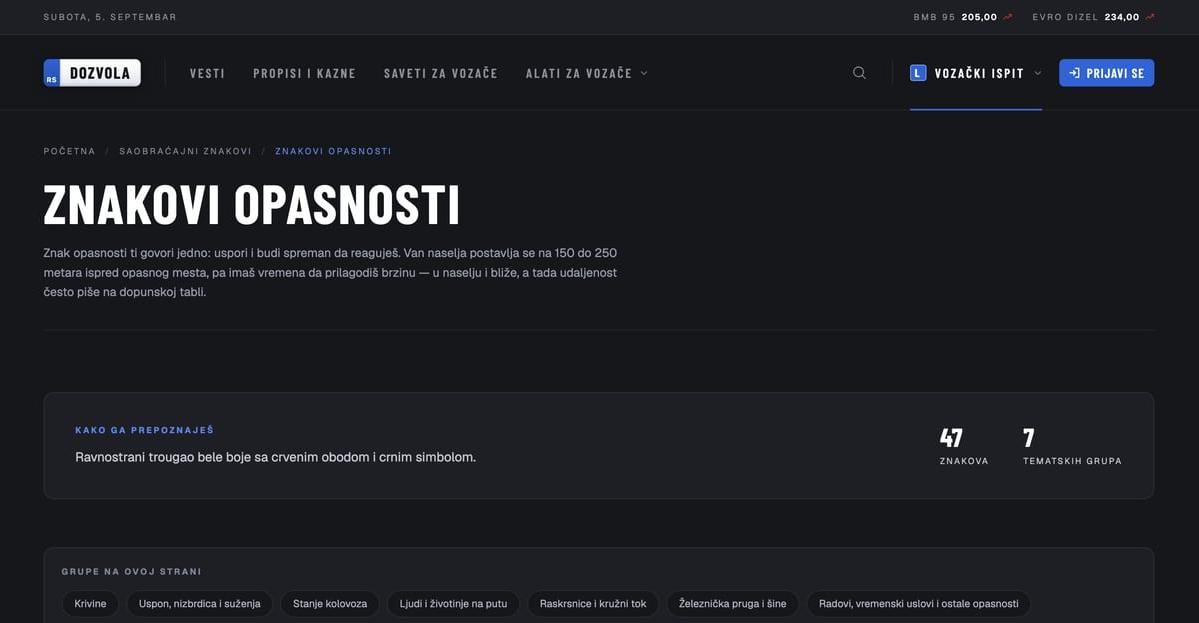Click Znakovi opasnosti breadcrumb
Viewport: 1199px width, 623px height.
coord(333,151)
